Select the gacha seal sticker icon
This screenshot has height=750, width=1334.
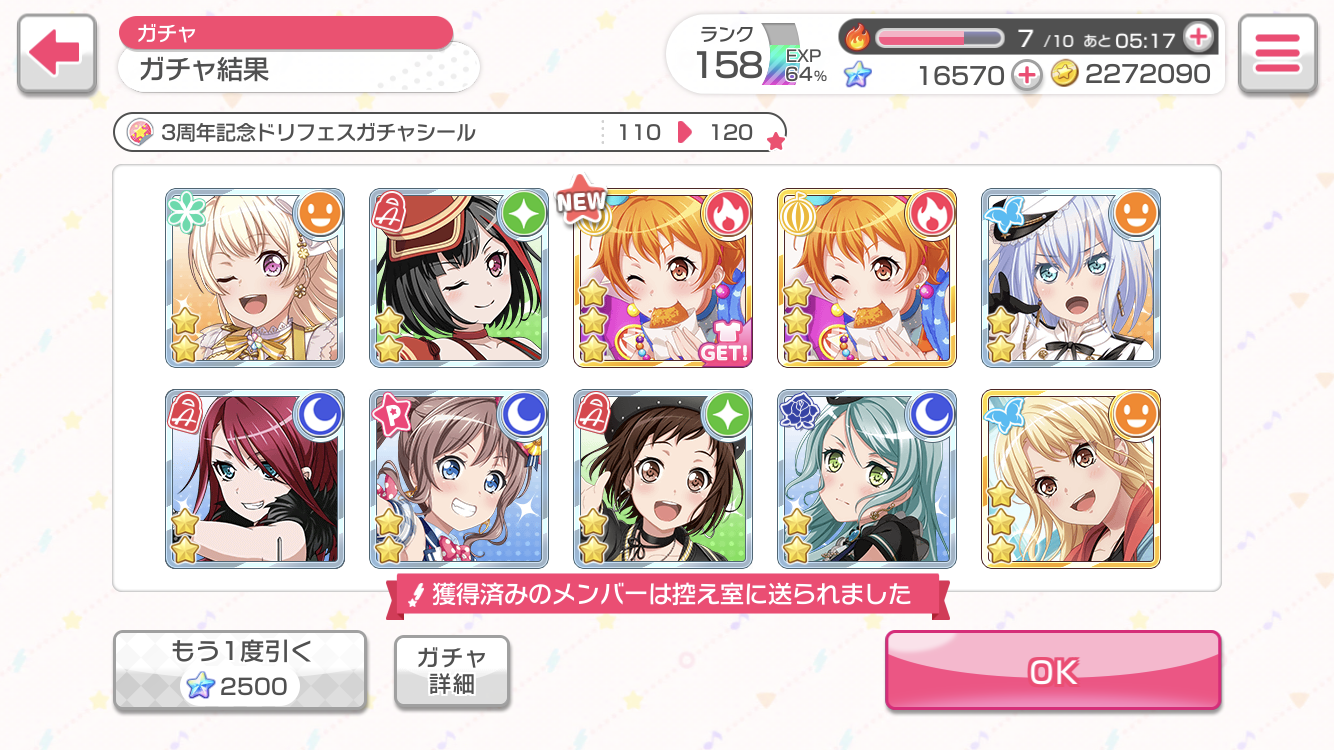pos(140,132)
